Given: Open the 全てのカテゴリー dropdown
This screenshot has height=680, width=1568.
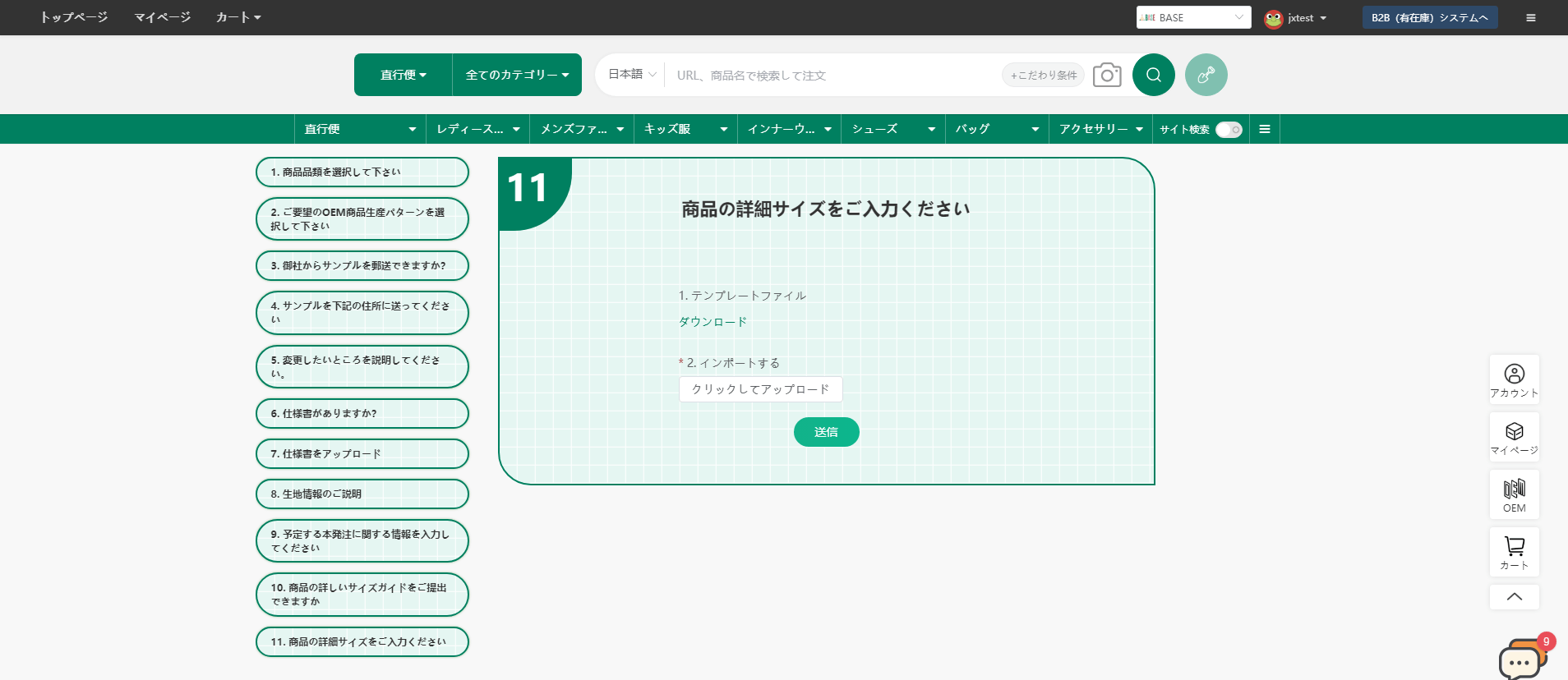Looking at the screenshot, I should tap(517, 75).
